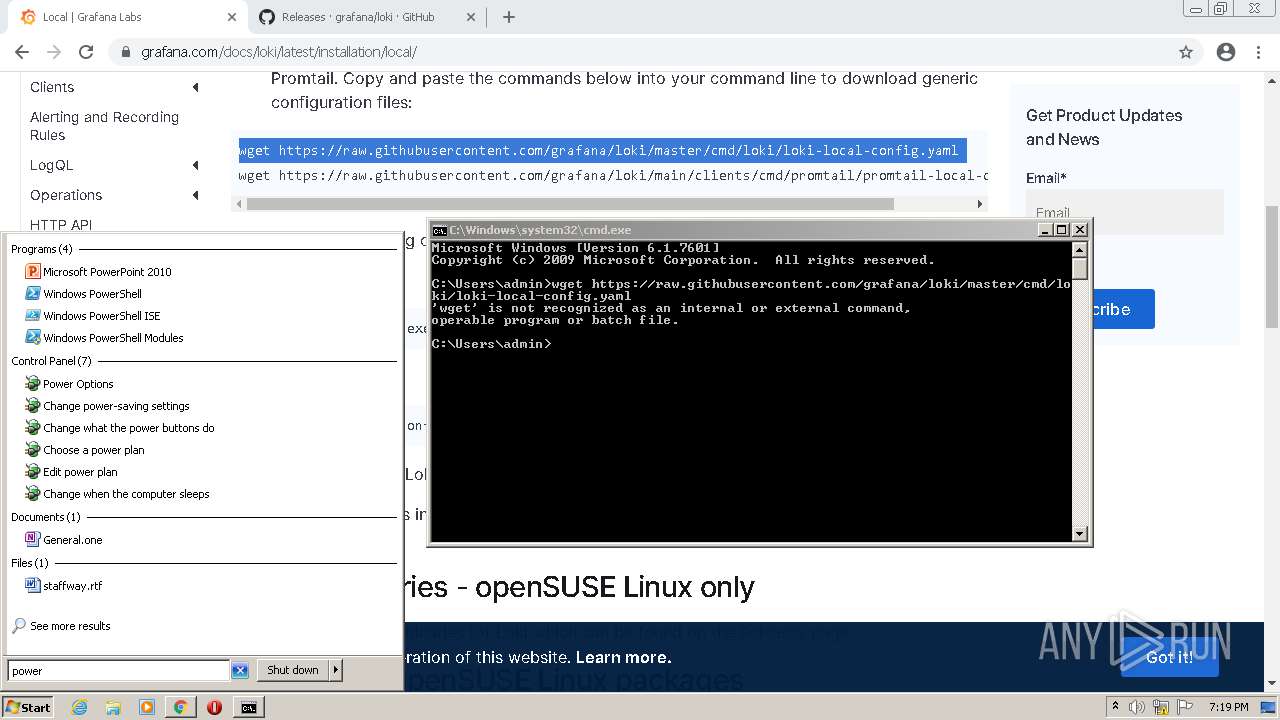Viewport: 1280px width, 720px height.
Task: Click the Shut down button
Action: [x=293, y=670]
